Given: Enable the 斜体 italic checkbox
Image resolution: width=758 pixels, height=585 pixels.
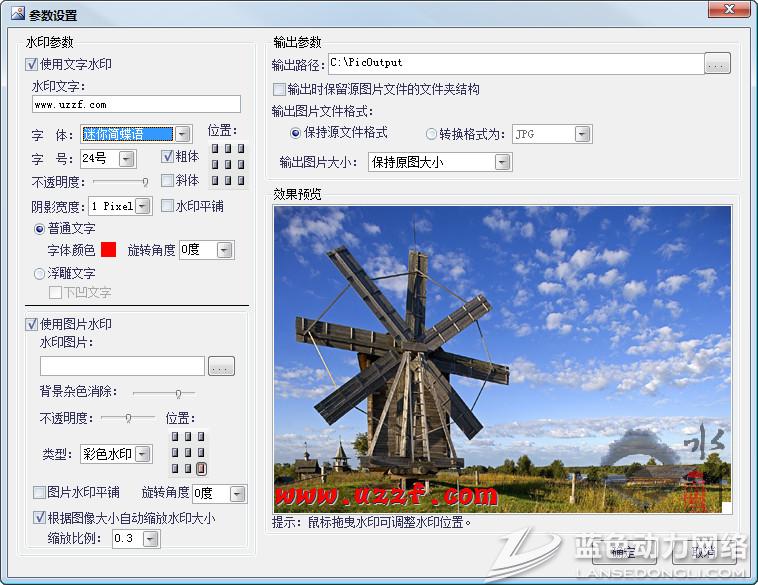Looking at the screenshot, I should [168, 181].
